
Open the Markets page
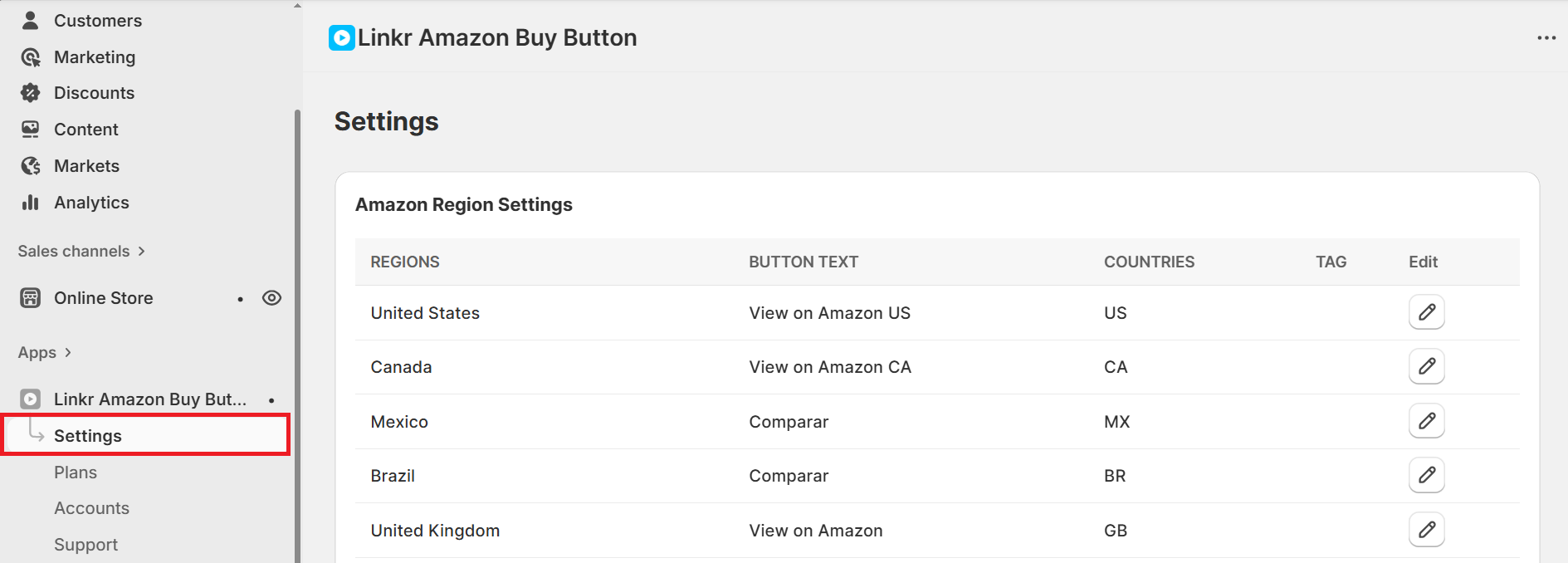pyautogui.click(x=86, y=166)
